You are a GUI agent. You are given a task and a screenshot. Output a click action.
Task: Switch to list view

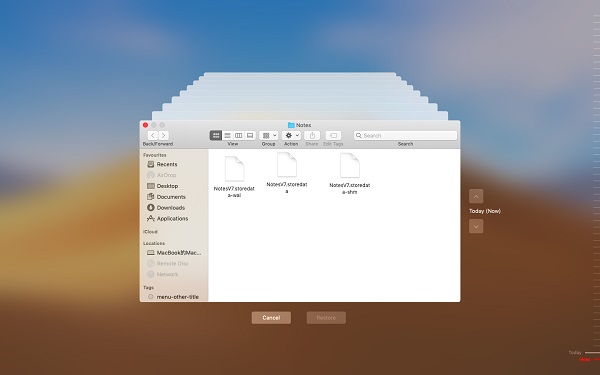pos(227,135)
